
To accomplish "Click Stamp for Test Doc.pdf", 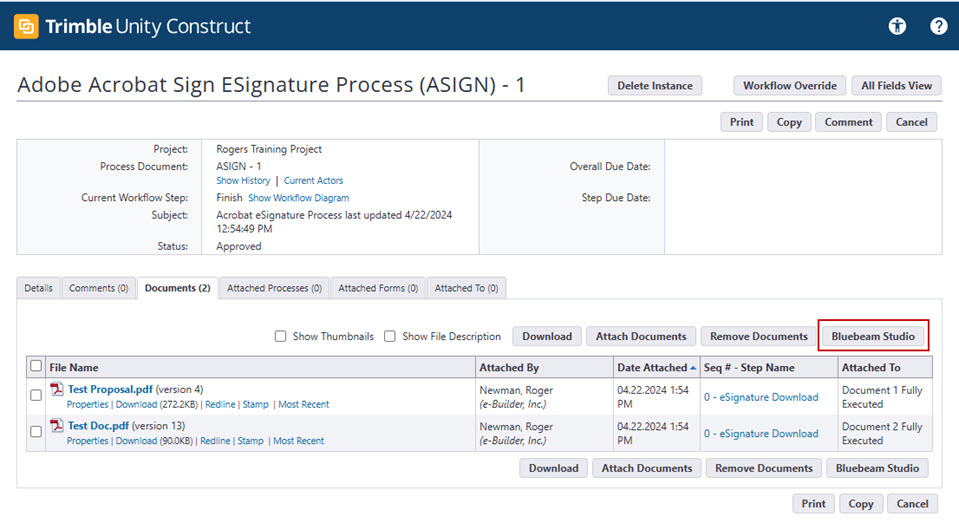I will click(250, 441).
